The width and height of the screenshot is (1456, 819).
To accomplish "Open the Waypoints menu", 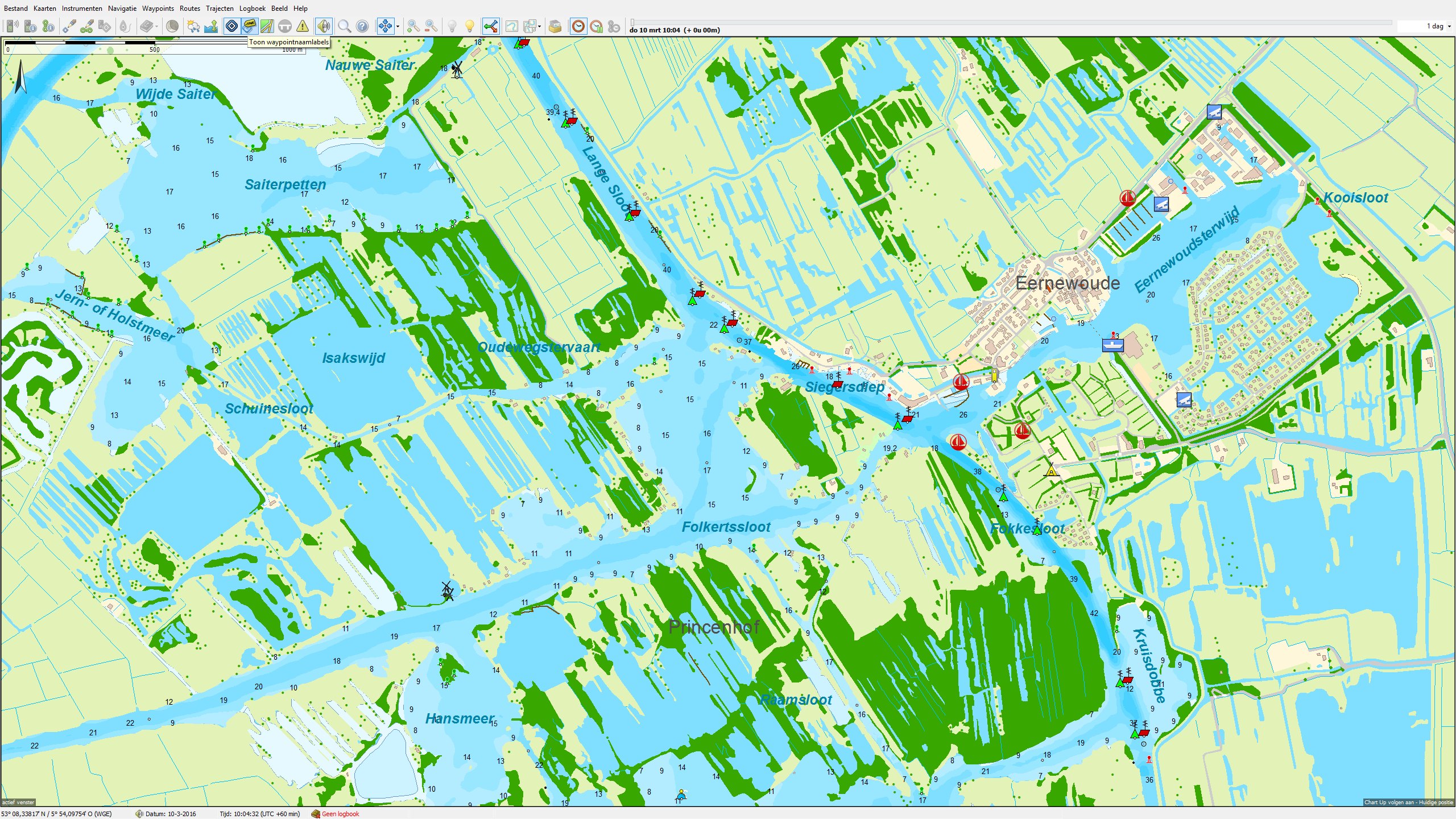I will coord(158,9).
